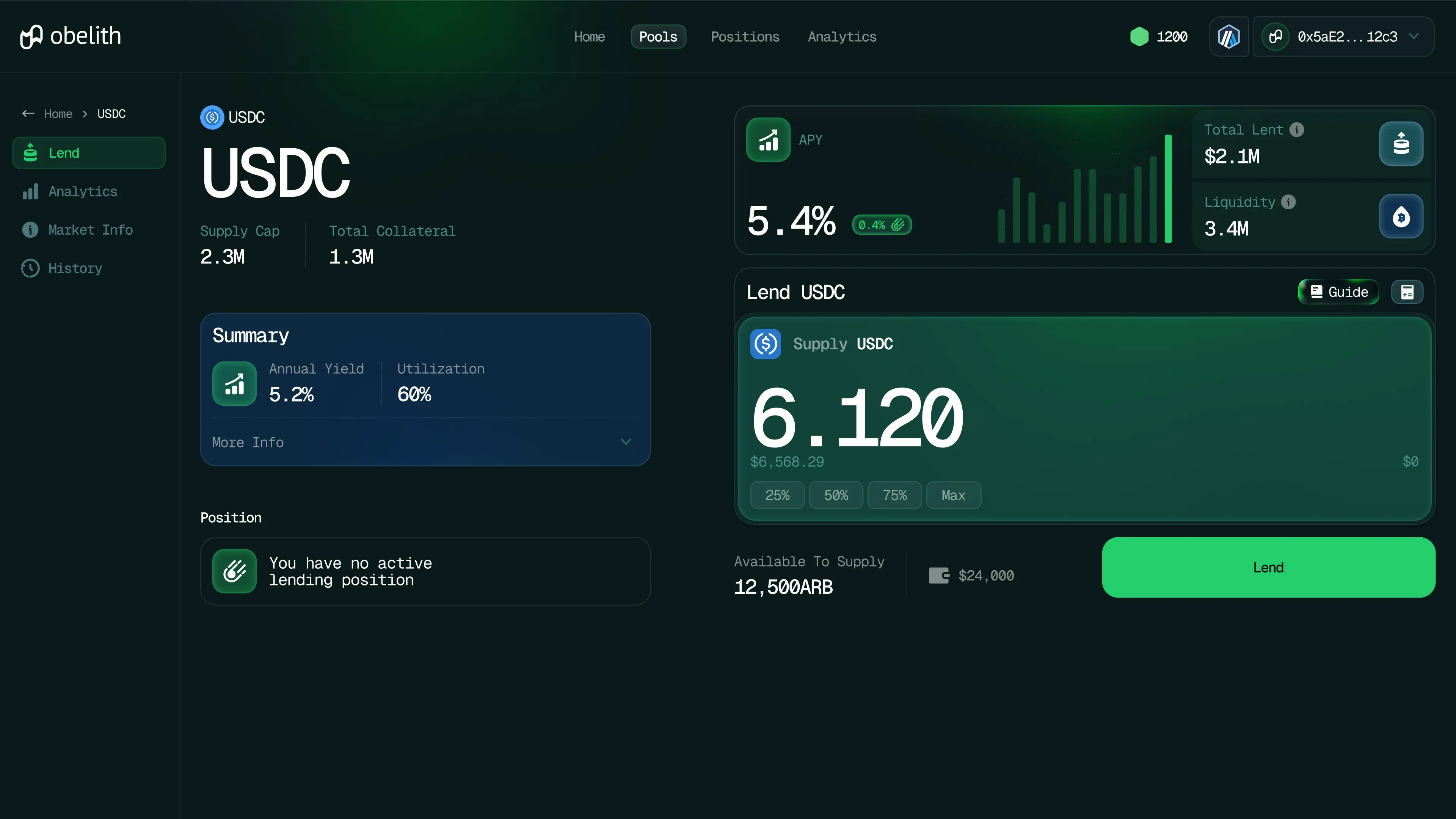Click the 5.2% Annual Yield value

click(291, 394)
